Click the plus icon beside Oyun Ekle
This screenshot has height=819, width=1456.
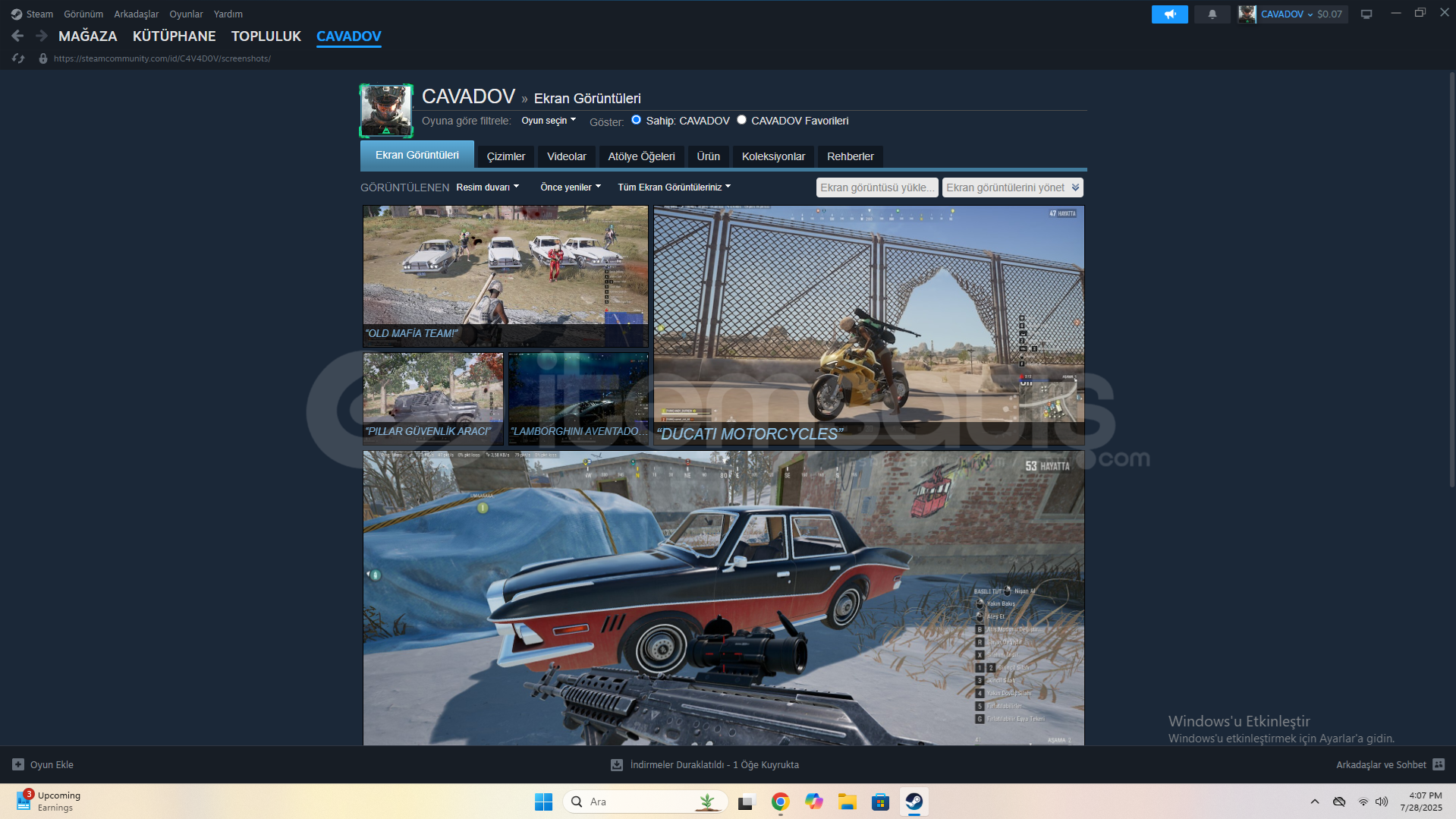click(x=18, y=764)
